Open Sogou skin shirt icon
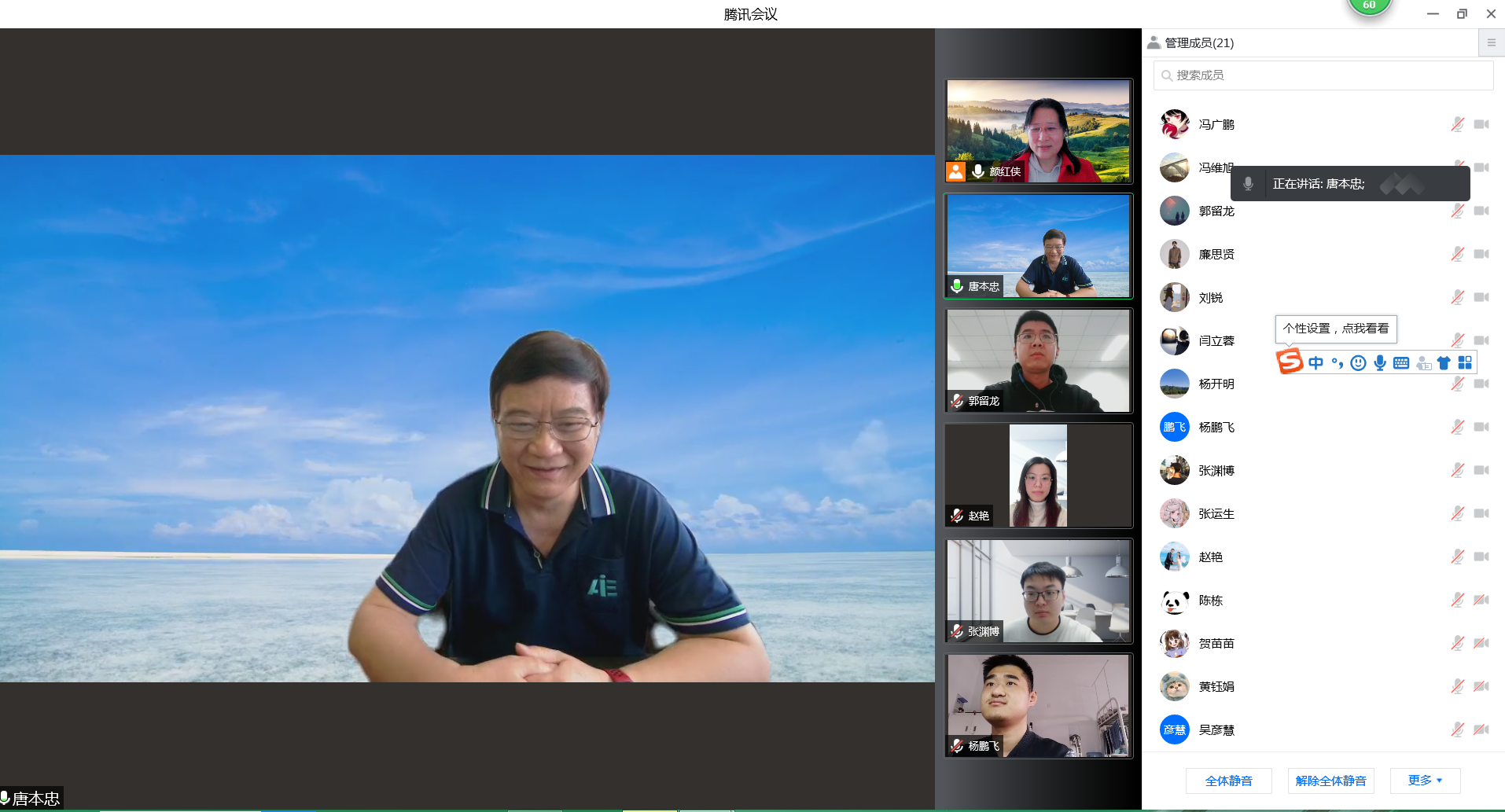The height and width of the screenshot is (812, 1505). [x=1444, y=362]
